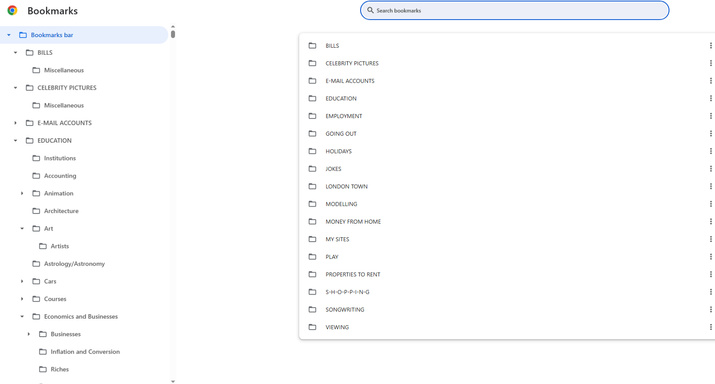Image resolution: width=715 pixels, height=384 pixels.
Task: Collapse the BILLS tree folder
Action: point(16,52)
